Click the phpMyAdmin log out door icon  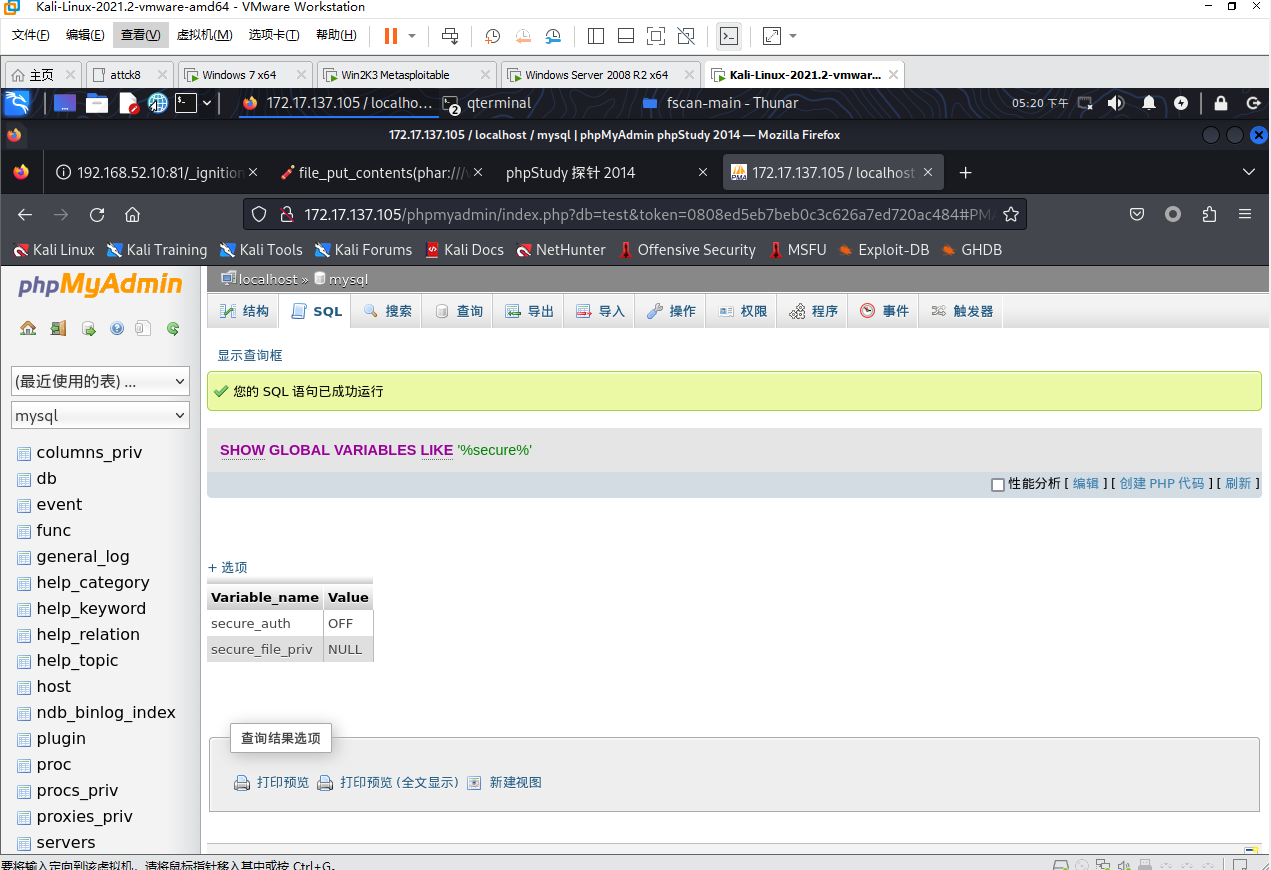58,328
